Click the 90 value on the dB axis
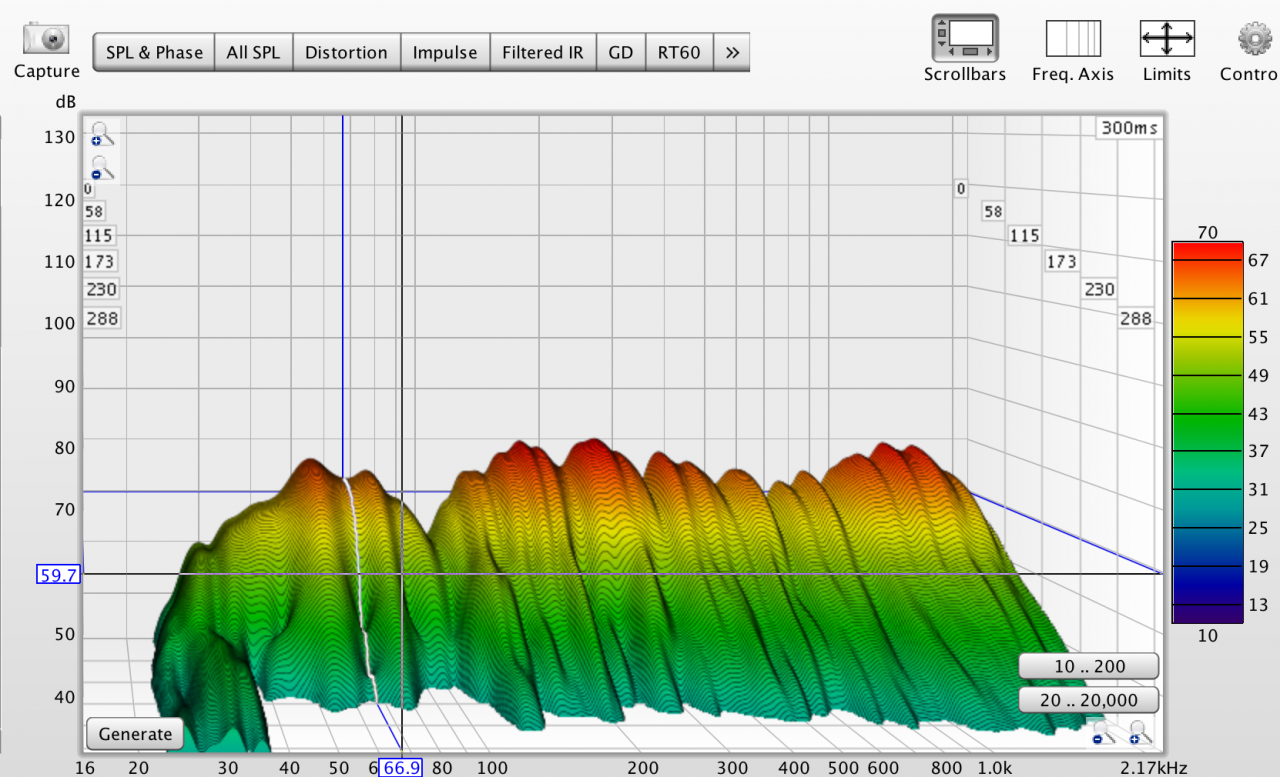 coord(64,386)
